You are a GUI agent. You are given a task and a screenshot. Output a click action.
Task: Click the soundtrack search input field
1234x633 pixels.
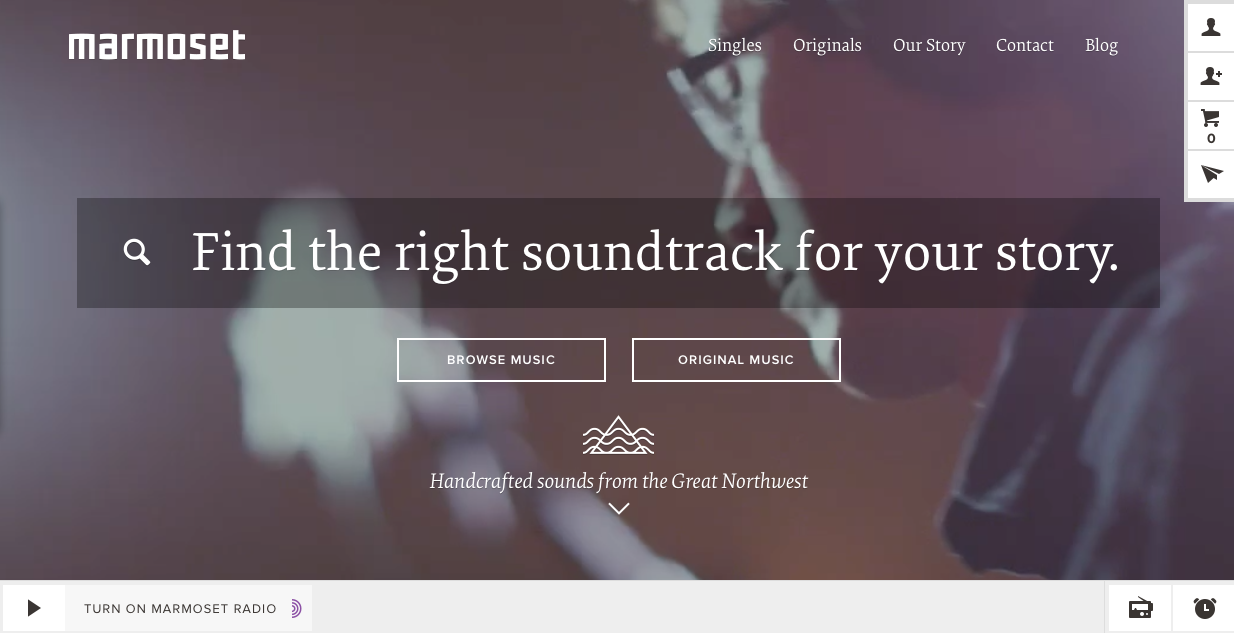[x=618, y=253]
